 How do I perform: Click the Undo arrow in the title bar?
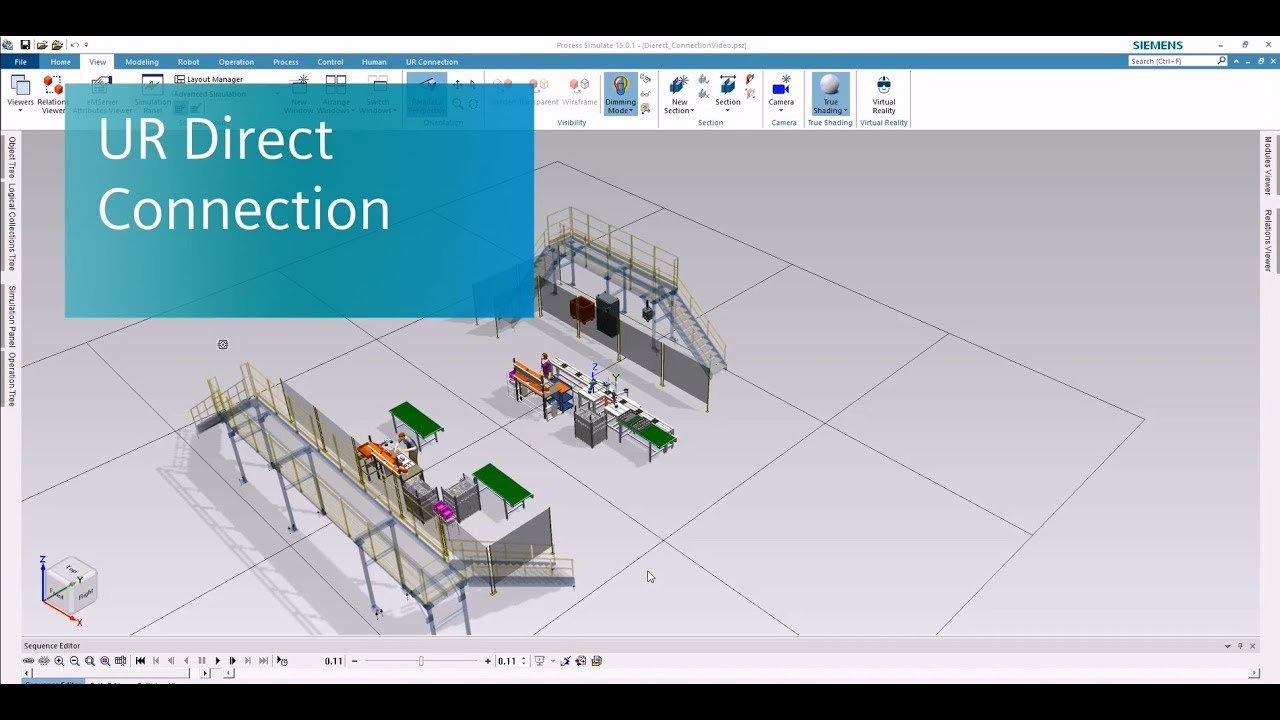(x=74, y=45)
